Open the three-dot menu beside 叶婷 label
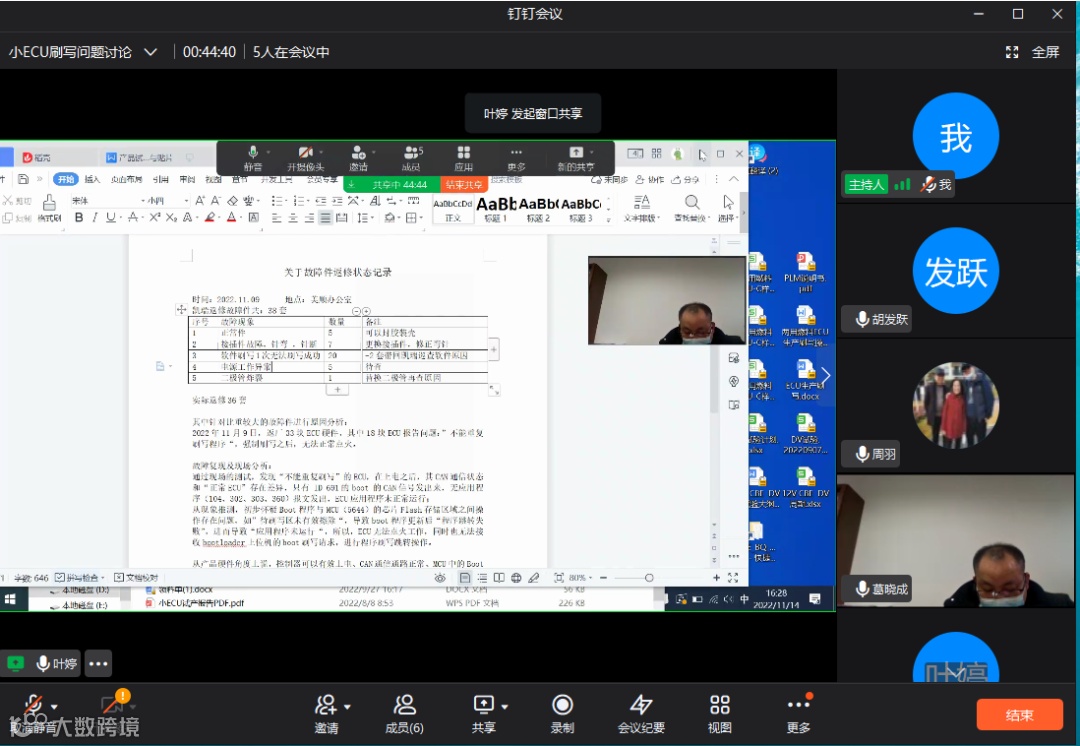The width and height of the screenshot is (1080, 746). click(98, 664)
